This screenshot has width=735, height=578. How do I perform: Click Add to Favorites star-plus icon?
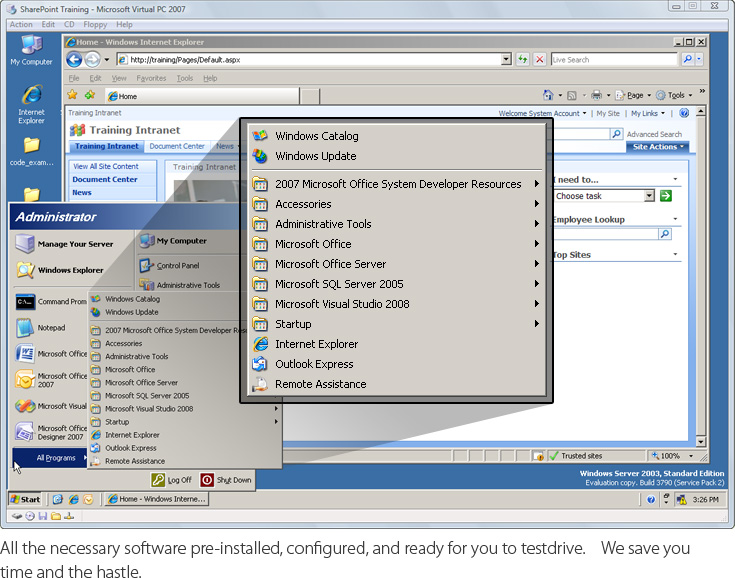90,95
